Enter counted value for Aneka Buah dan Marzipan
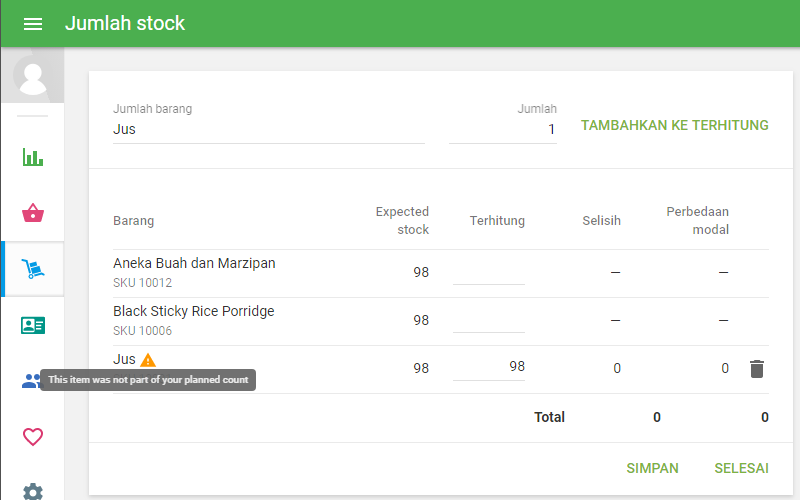This screenshot has width=800, height=500. (x=488, y=272)
